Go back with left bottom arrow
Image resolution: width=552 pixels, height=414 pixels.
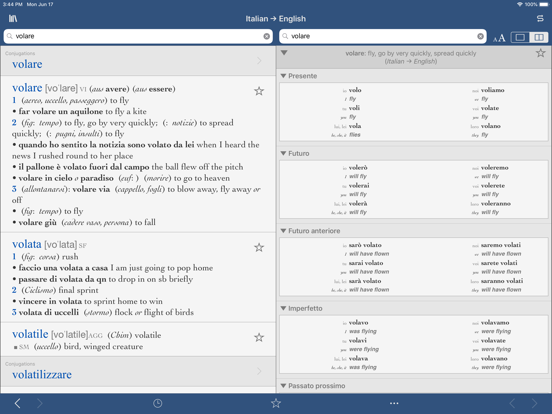[18, 403]
